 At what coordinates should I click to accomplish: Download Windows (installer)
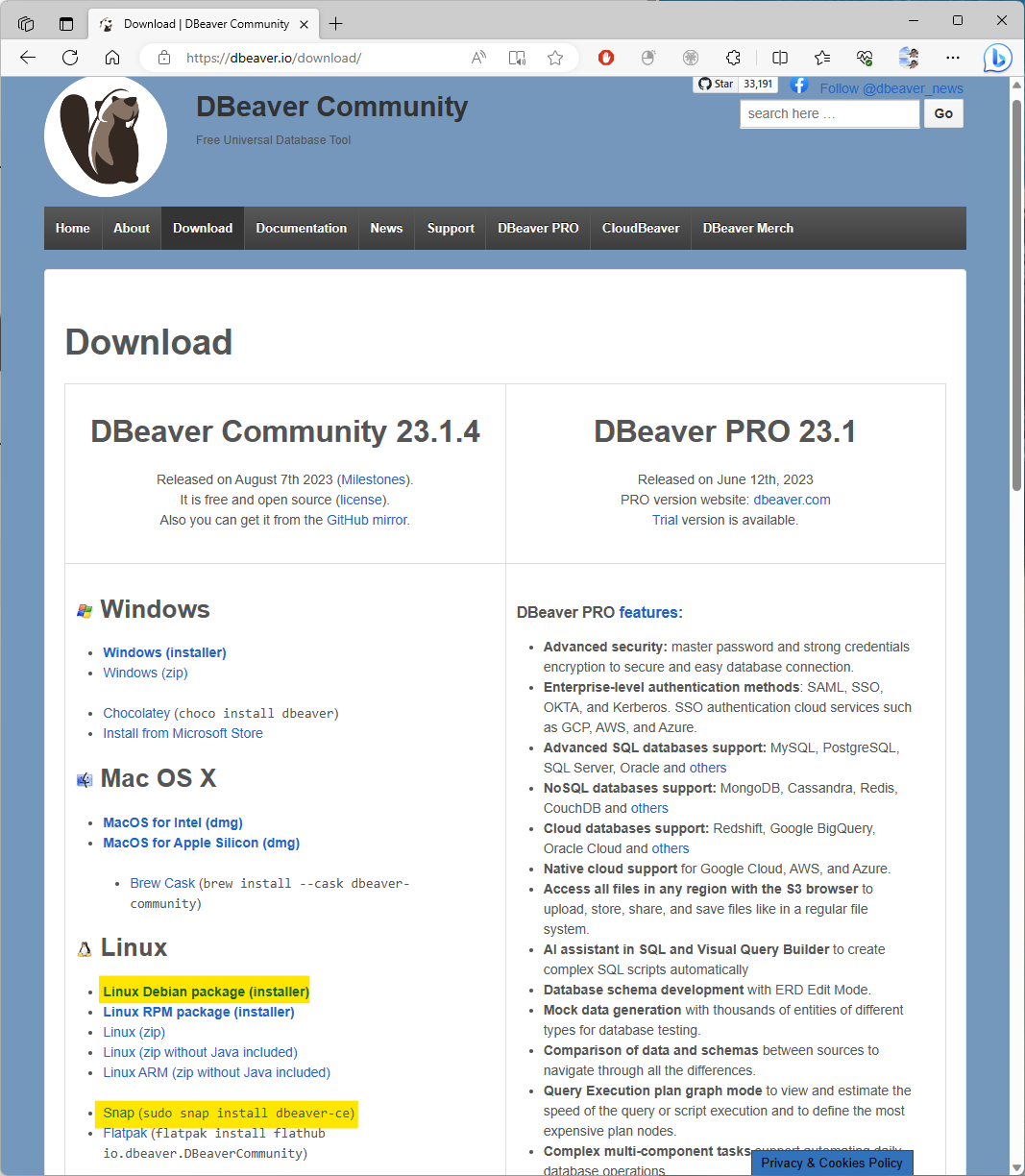point(165,652)
